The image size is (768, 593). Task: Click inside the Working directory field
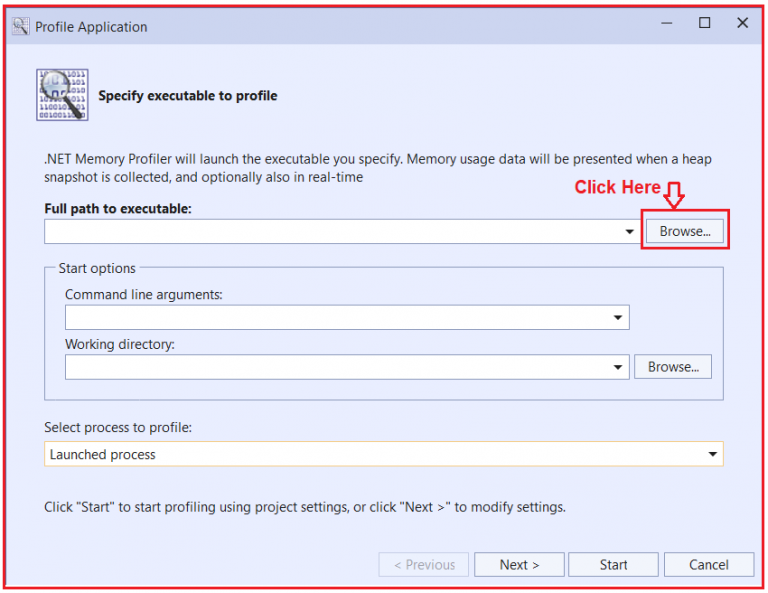[338, 367]
